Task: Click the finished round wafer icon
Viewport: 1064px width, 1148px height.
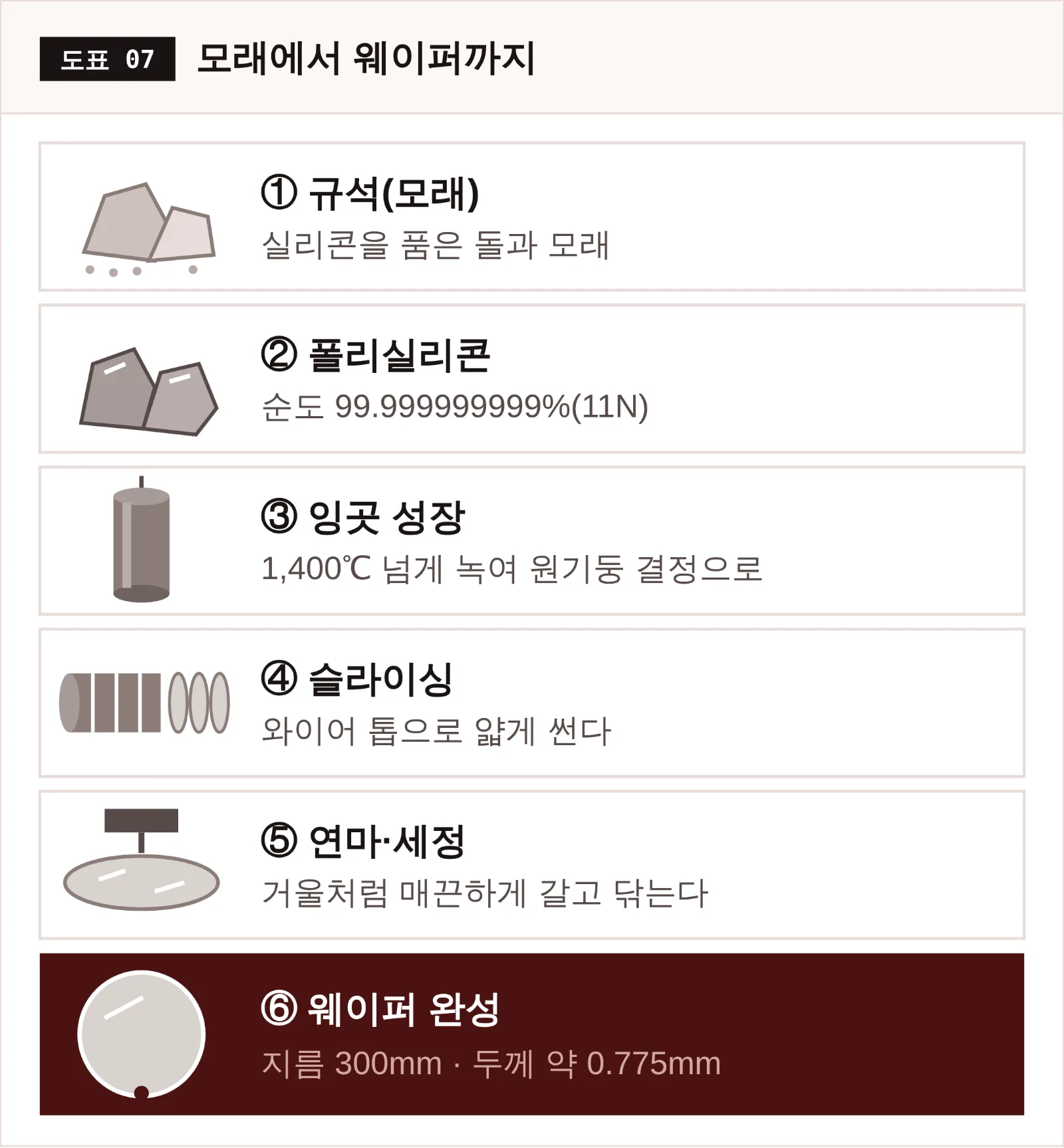Action: tap(141, 1034)
